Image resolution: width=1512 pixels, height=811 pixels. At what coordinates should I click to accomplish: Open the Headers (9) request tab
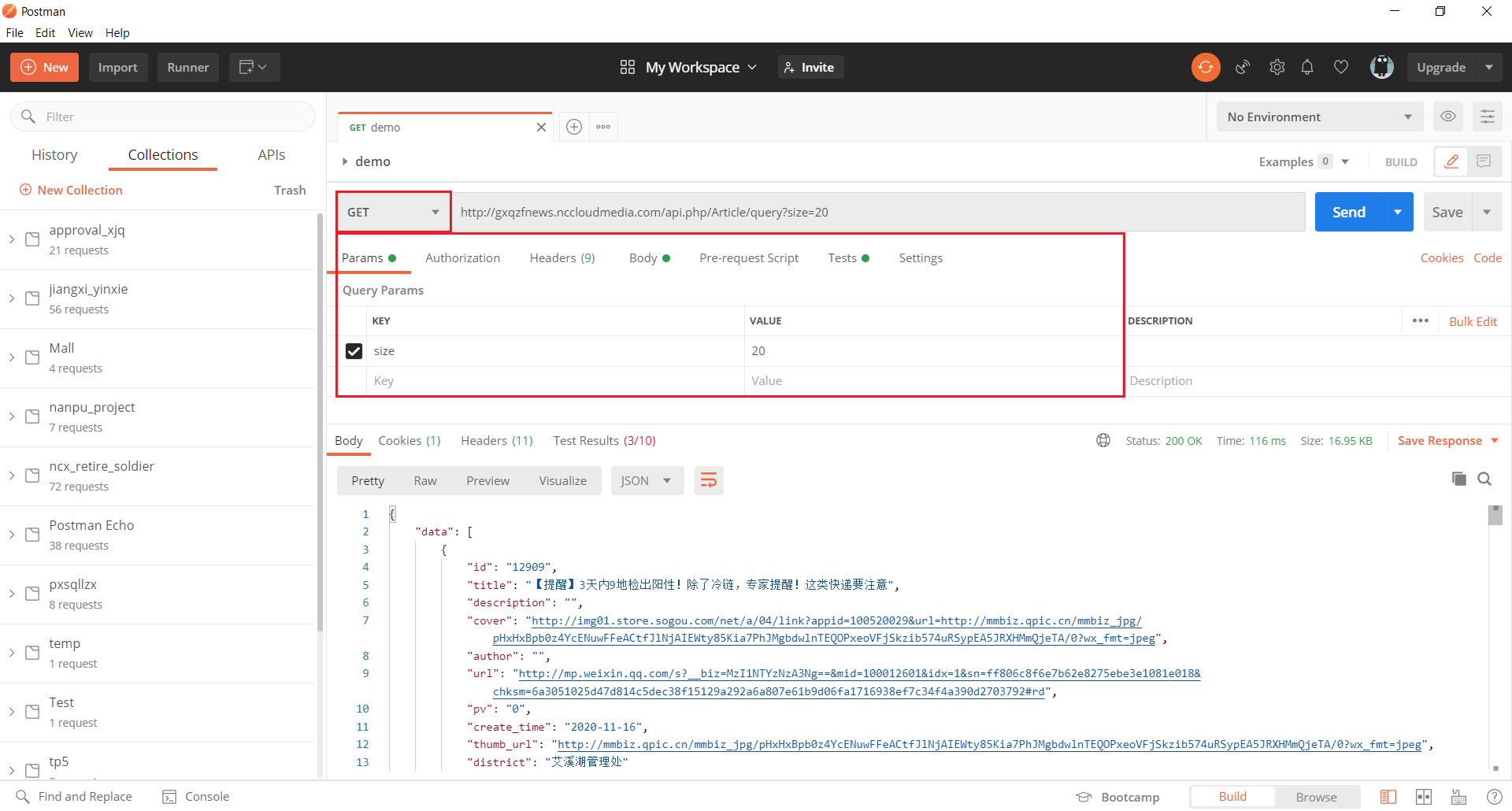tap(562, 258)
